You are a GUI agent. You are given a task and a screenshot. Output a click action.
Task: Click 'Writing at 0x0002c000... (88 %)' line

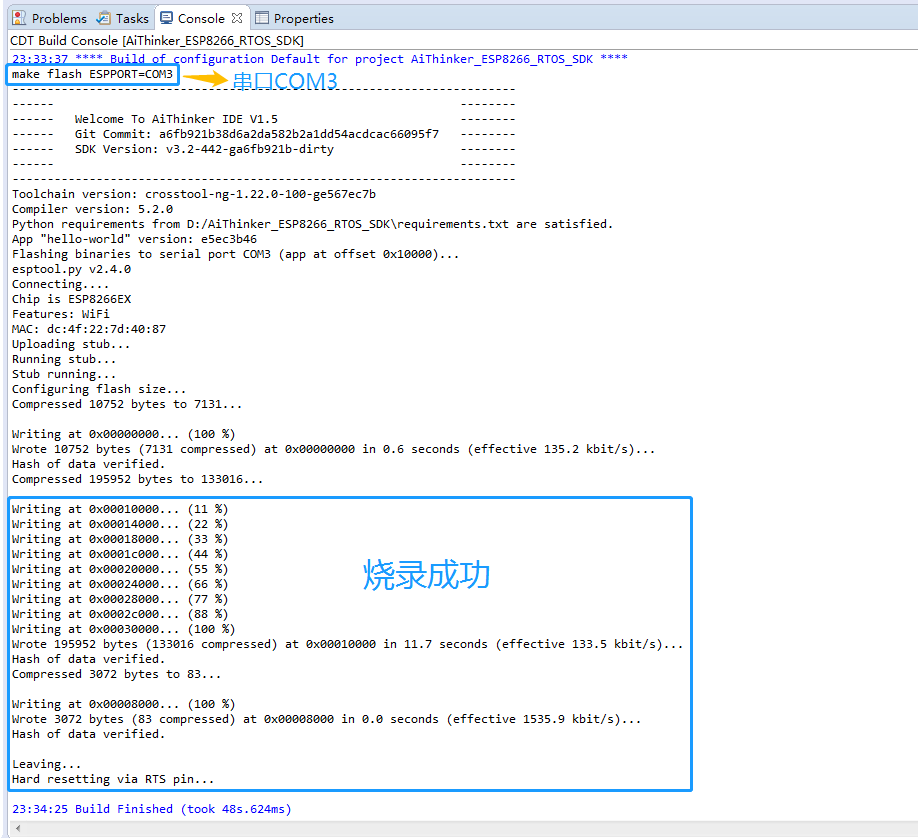[120, 614]
